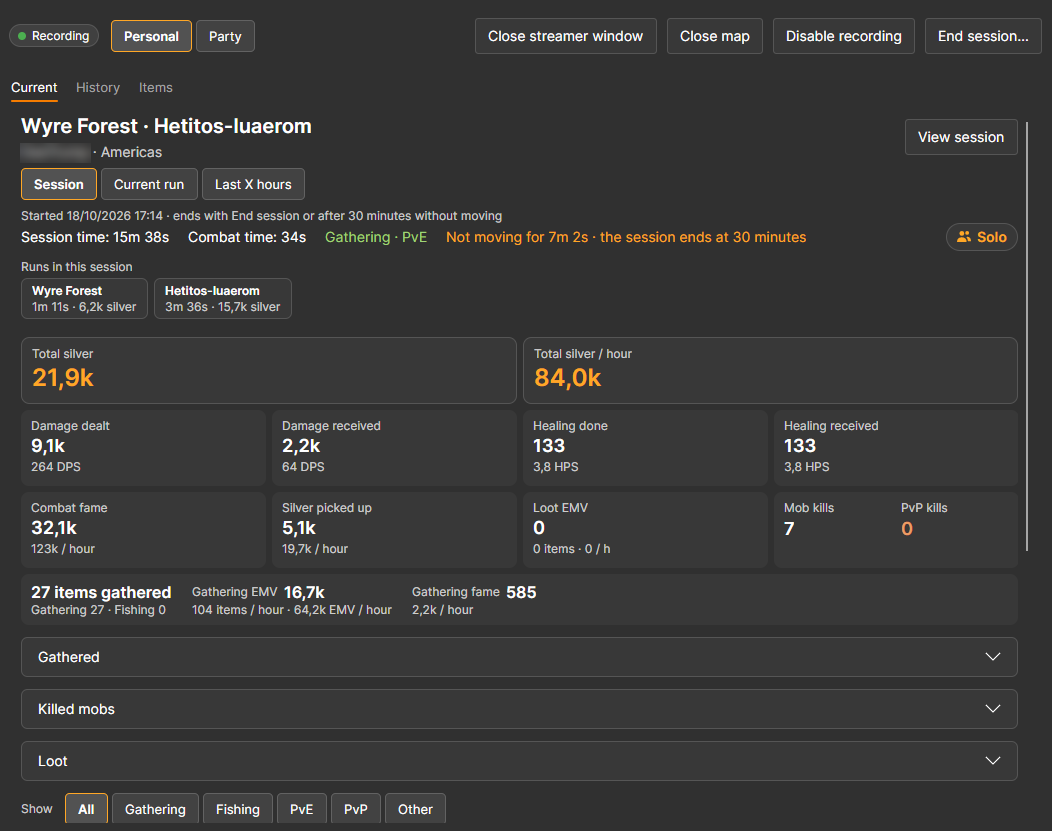Viewport: 1052px width, 831px height.
Task: Switch to Personal view
Action: 151,36
